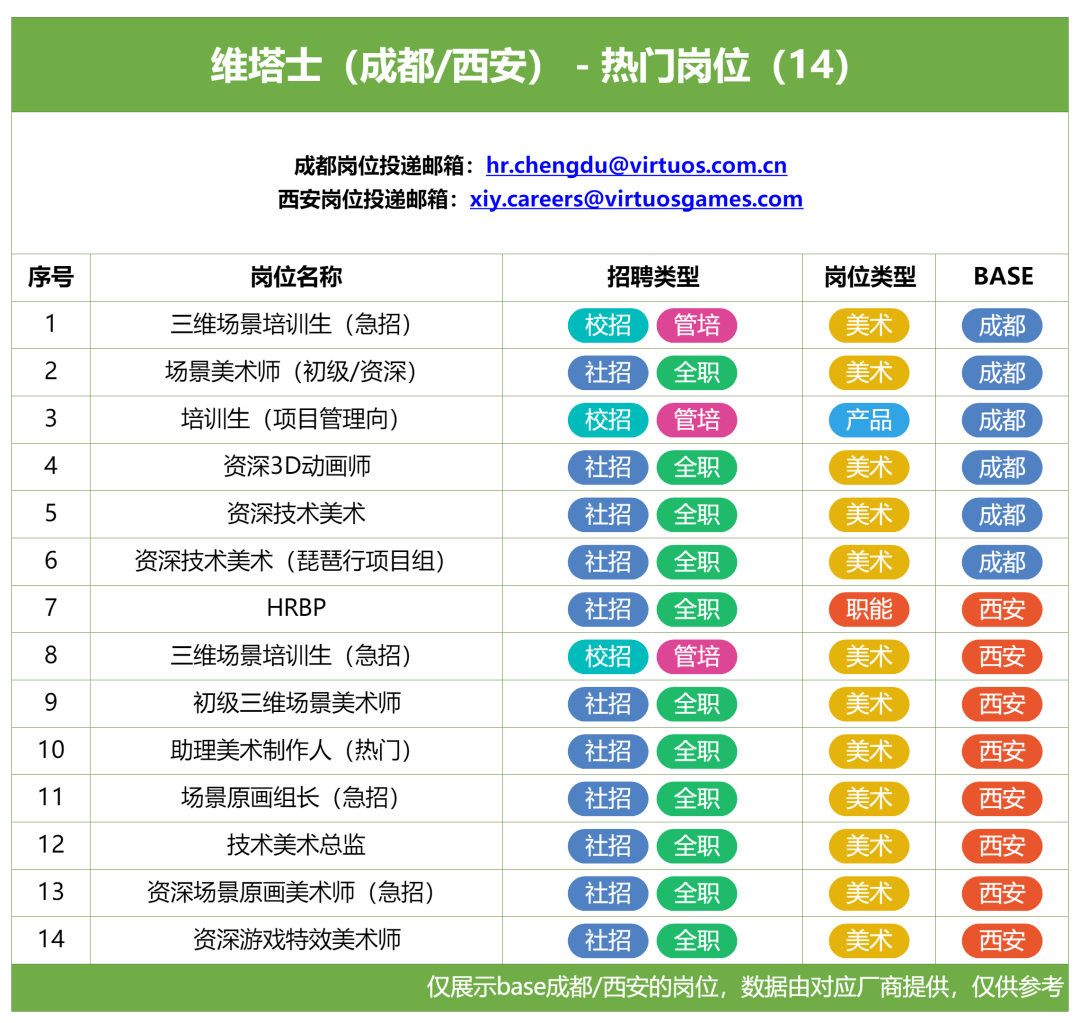The image size is (1080, 1023).
Task: Click the 招聘类型 column header
Action: coord(652,277)
